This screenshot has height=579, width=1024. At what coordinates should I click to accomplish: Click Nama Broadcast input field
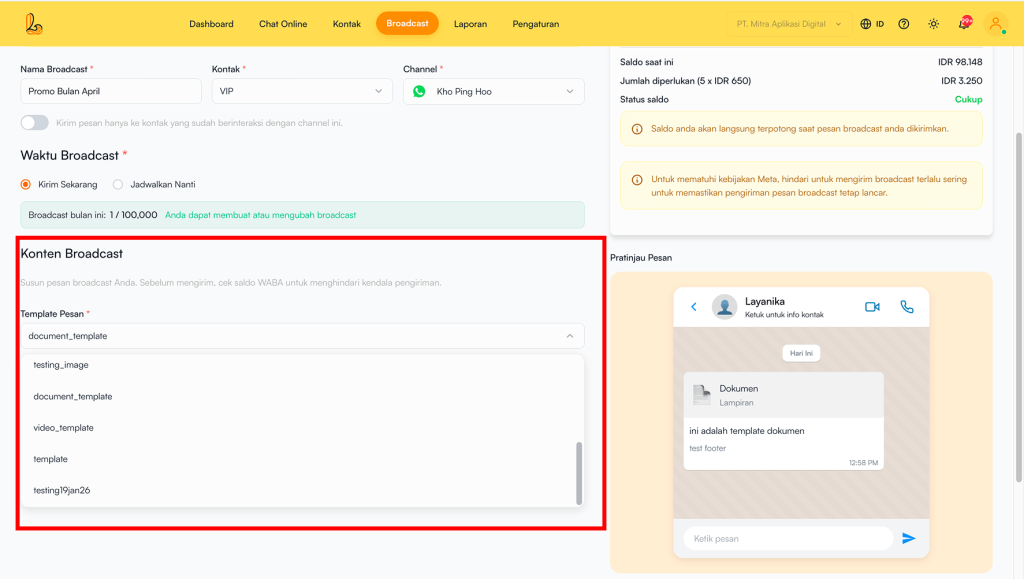(x=111, y=91)
